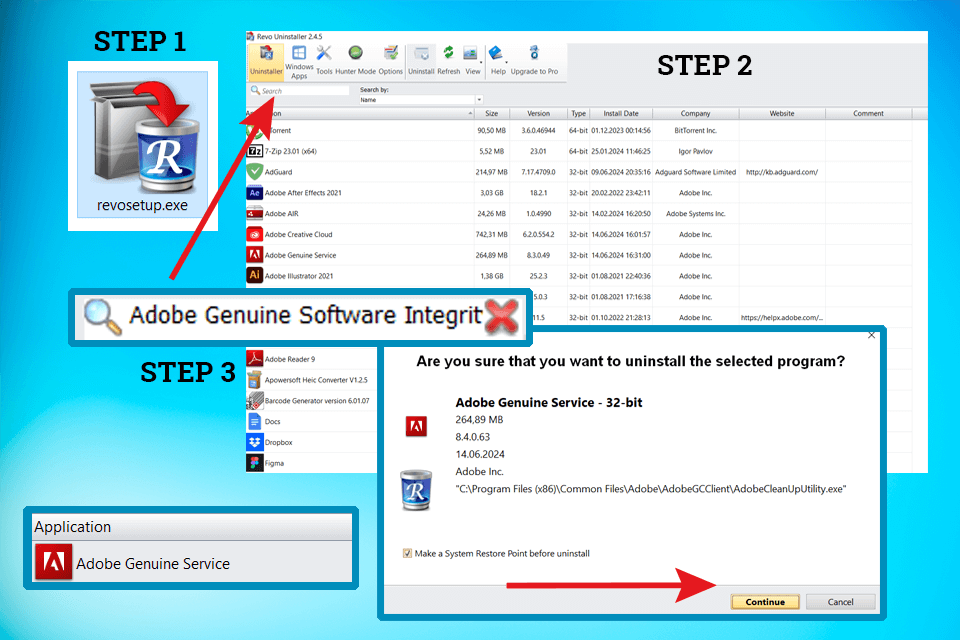This screenshot has height=640, width=960.
Task: Select the Dropbox row name
Action: pyautogui.click(x=279, y=443)
